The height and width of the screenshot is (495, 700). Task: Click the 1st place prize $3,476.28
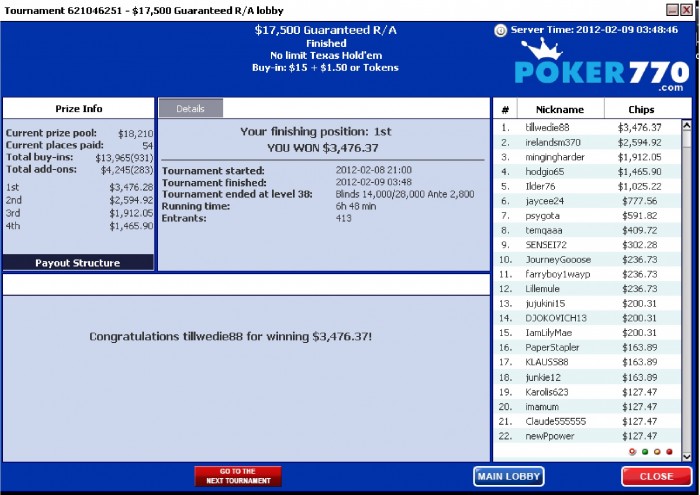tap(131, 187)
